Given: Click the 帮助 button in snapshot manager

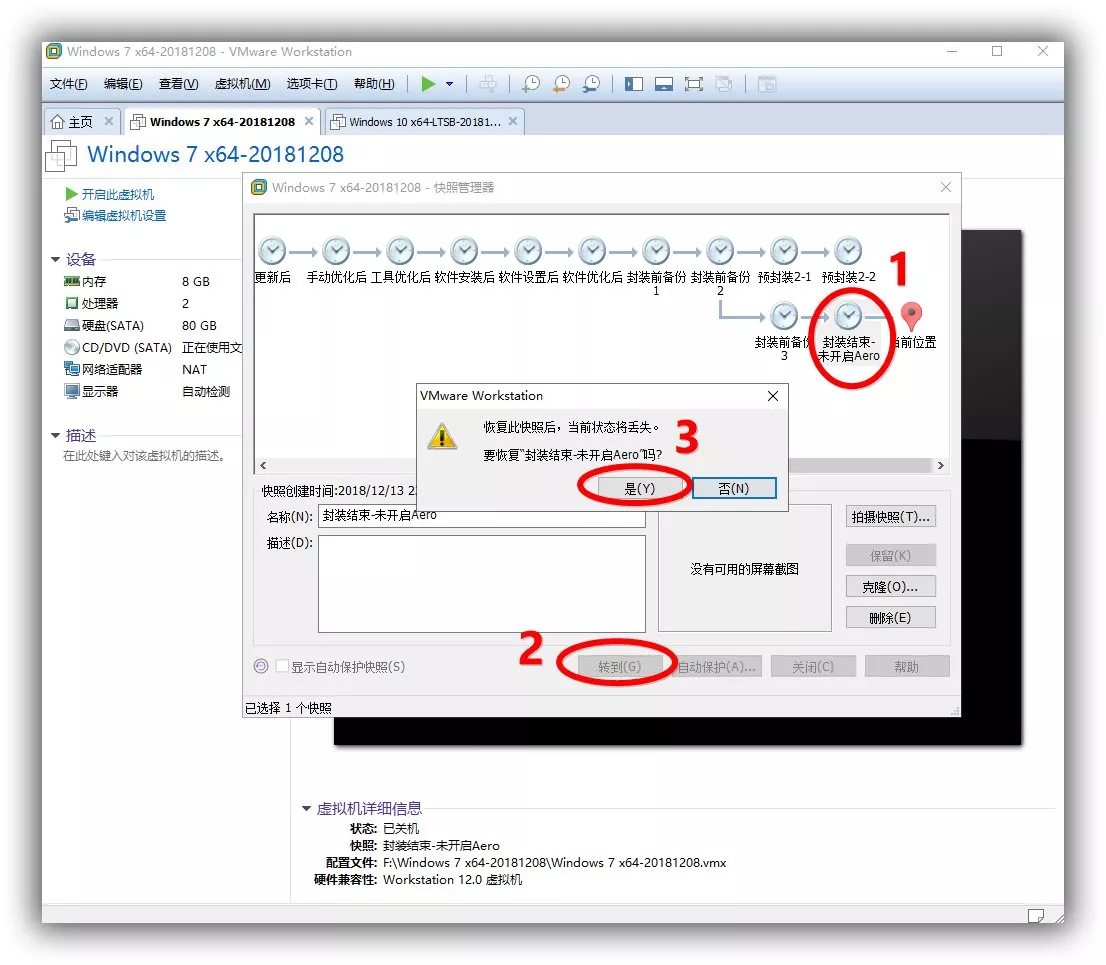Looking at the screenshot, I should [907, 667].
